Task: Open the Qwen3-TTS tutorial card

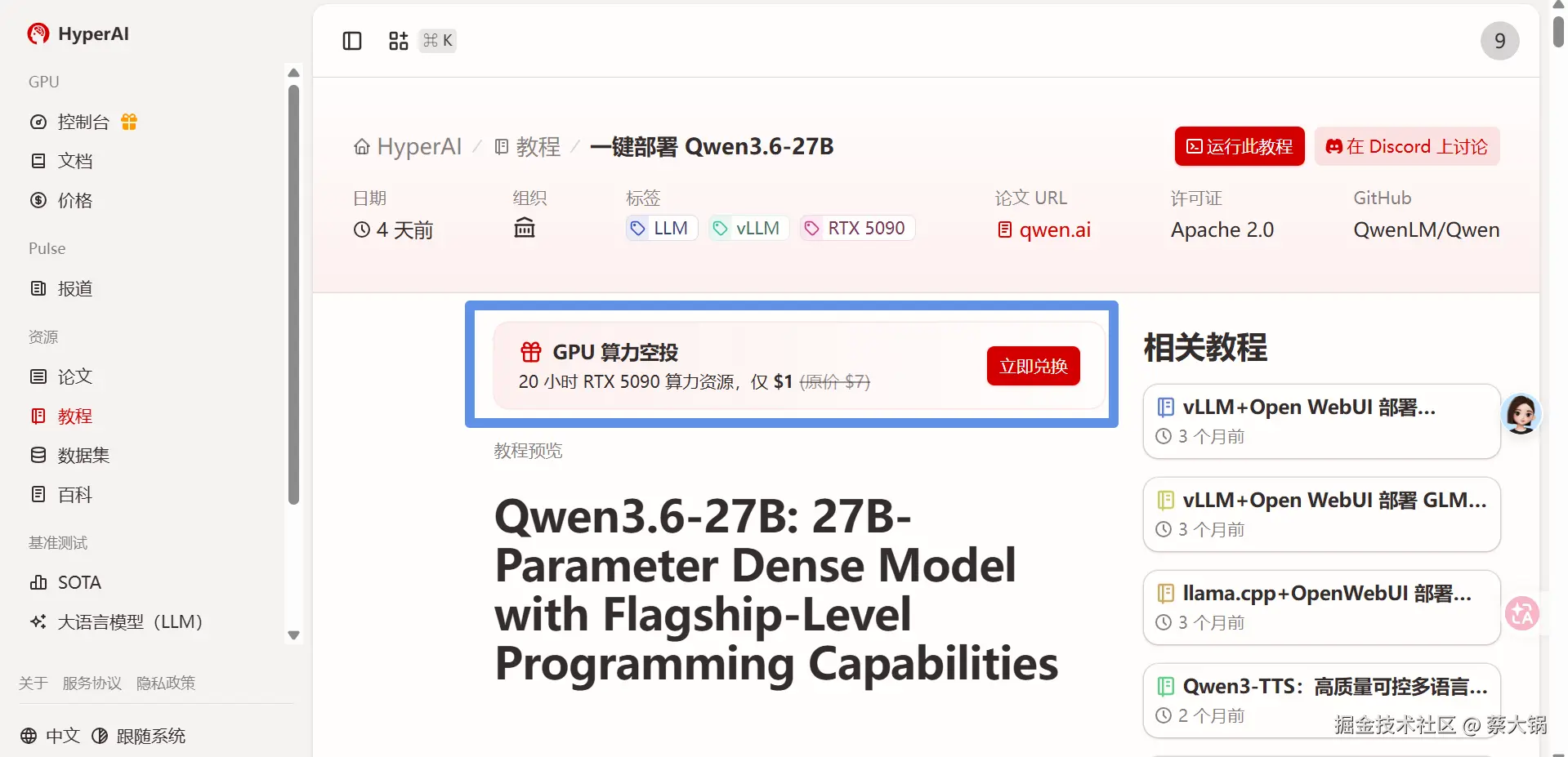Action: 1321,701
